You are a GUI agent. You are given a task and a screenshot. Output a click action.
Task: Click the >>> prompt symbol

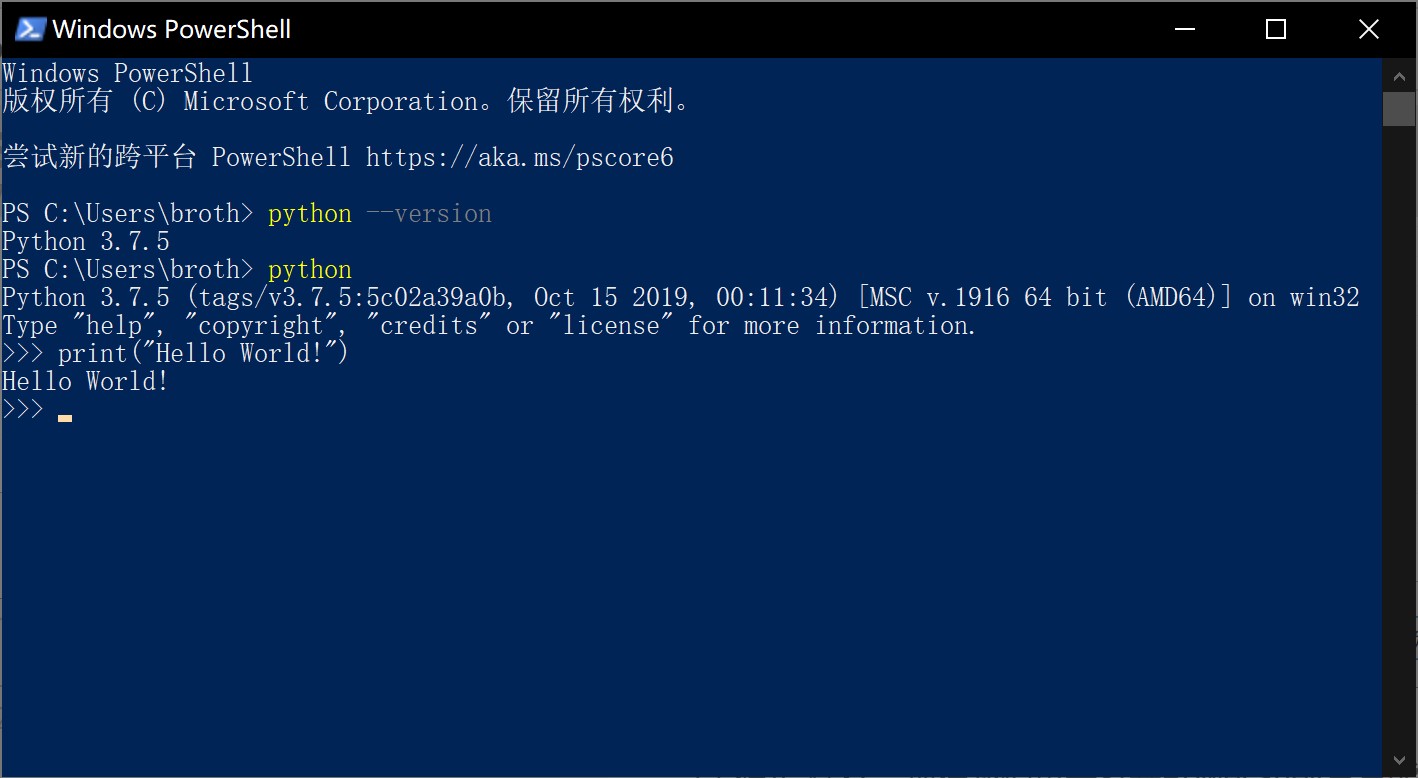[x=22, y=408]
